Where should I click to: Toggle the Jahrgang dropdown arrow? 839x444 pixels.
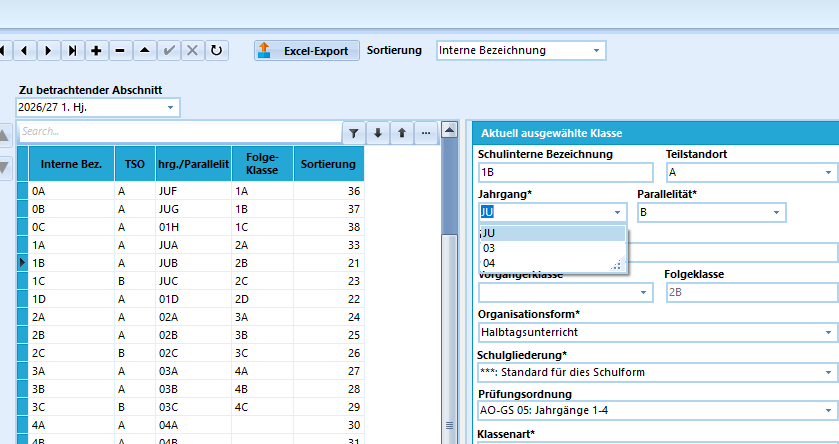click(617, 212)
